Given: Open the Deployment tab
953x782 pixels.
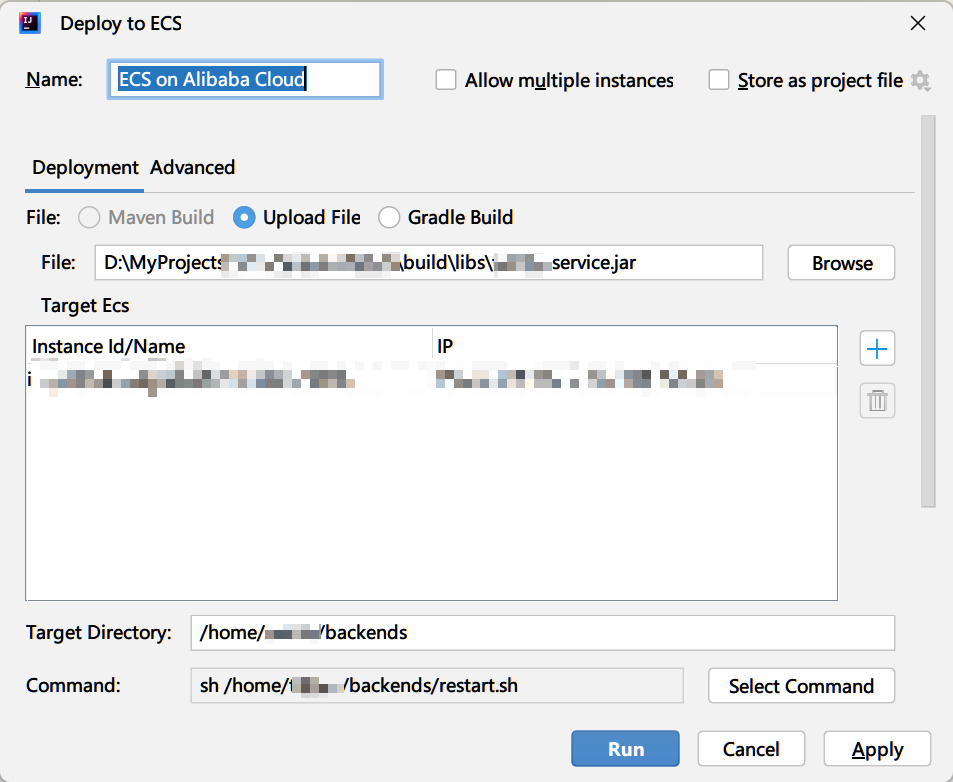Looking at the screenshot, I should [x=85, y=167].
